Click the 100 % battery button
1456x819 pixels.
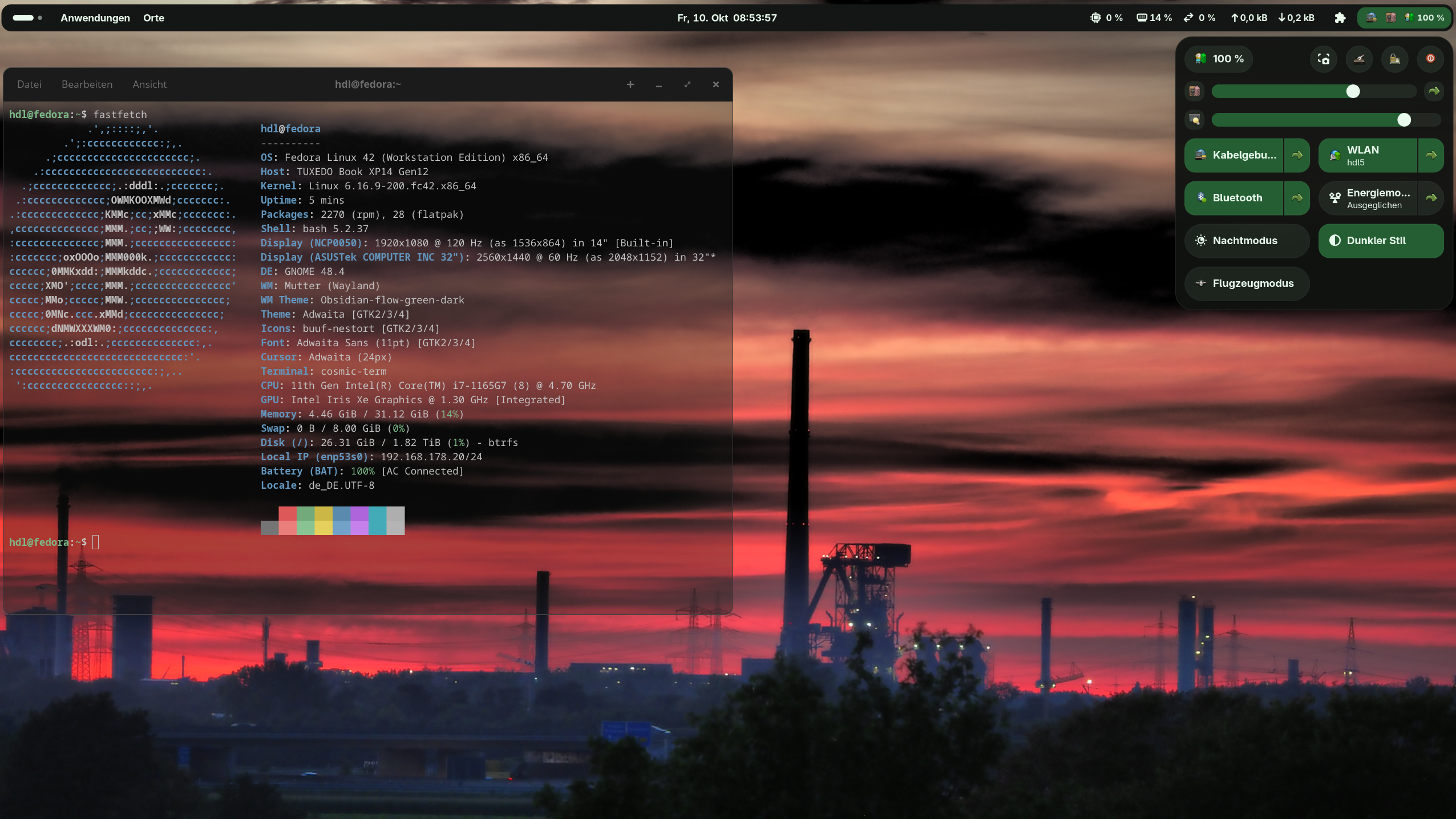1219,59
